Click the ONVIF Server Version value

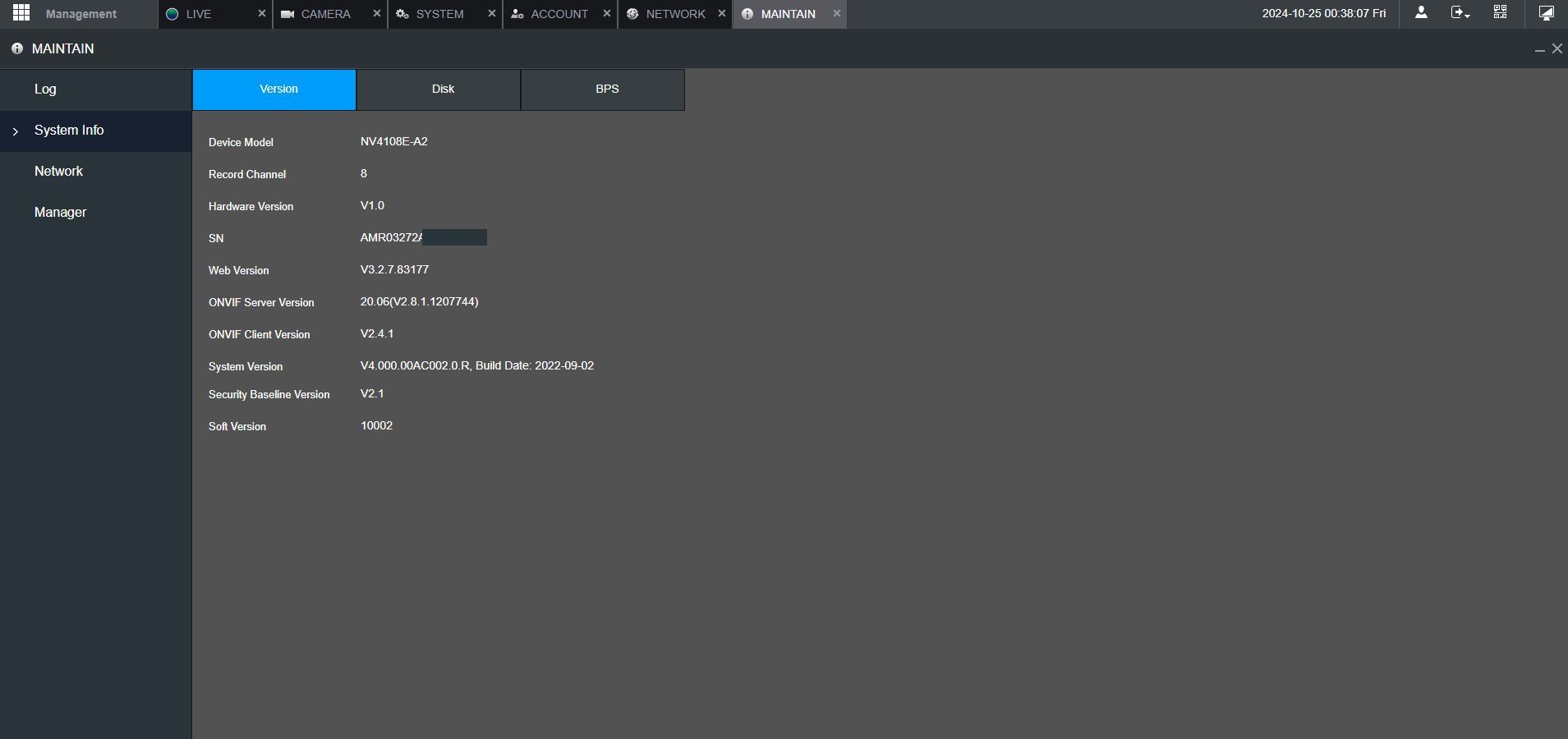[420, 301]
